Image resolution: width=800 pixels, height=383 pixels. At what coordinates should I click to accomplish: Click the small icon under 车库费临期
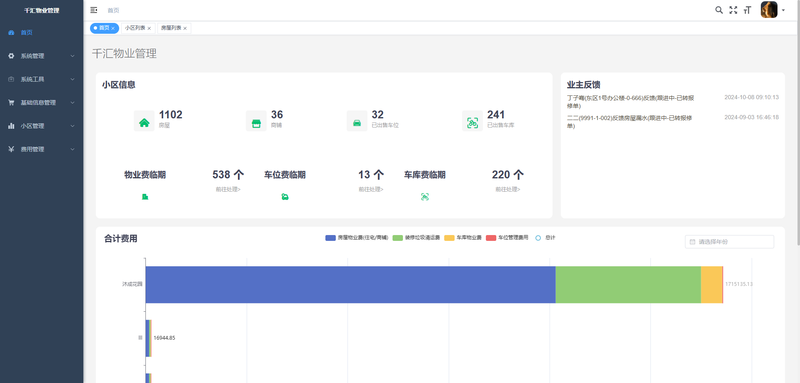424,197
